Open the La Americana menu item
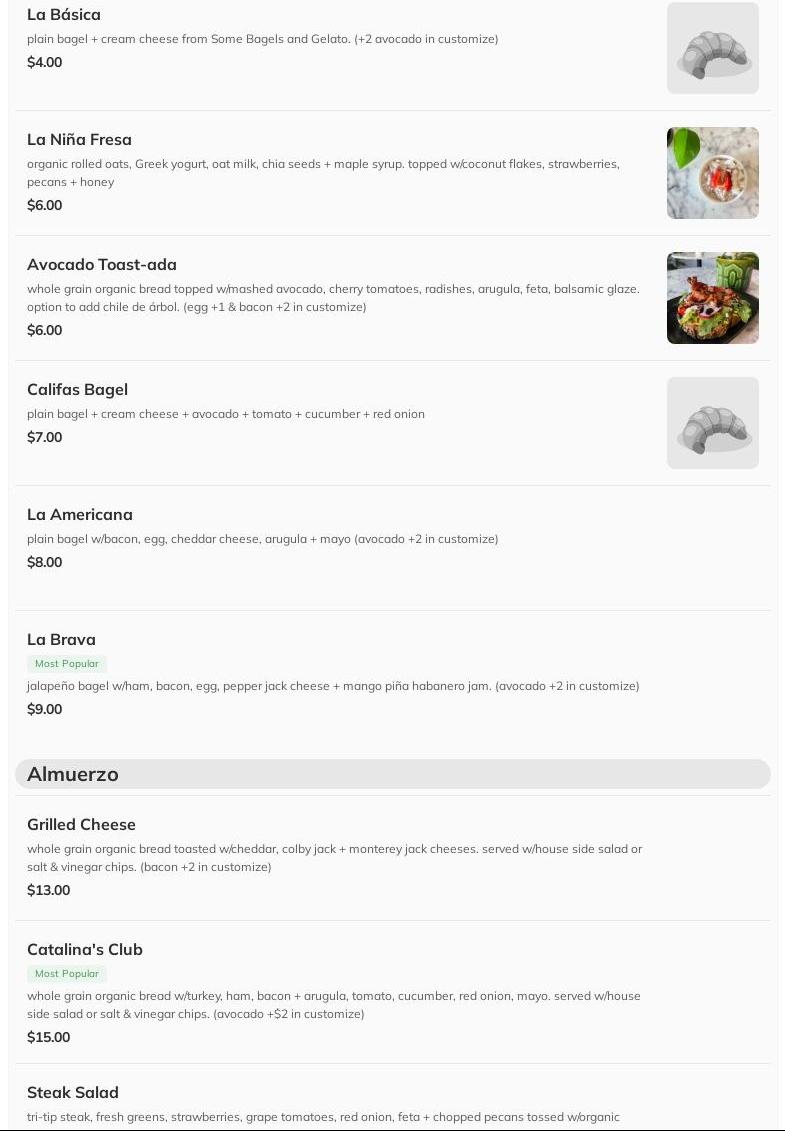 [x=80, y=515]
